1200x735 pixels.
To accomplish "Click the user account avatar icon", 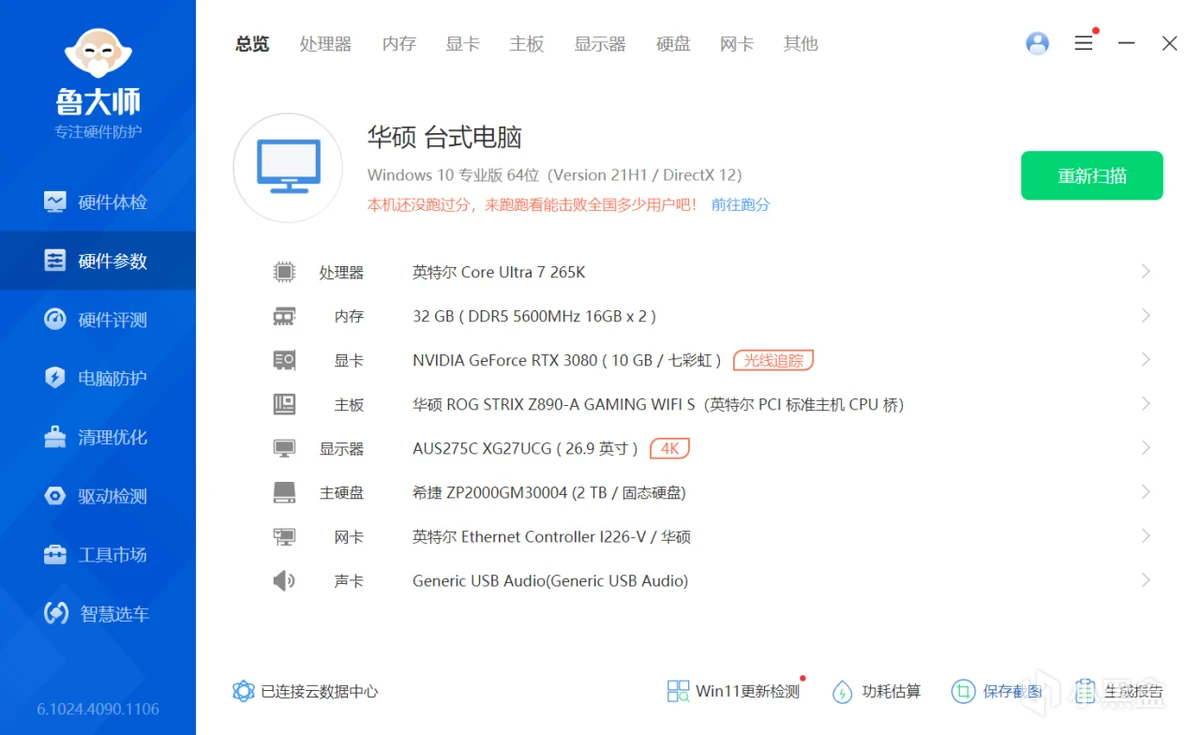I will [x=1037, y=43].
